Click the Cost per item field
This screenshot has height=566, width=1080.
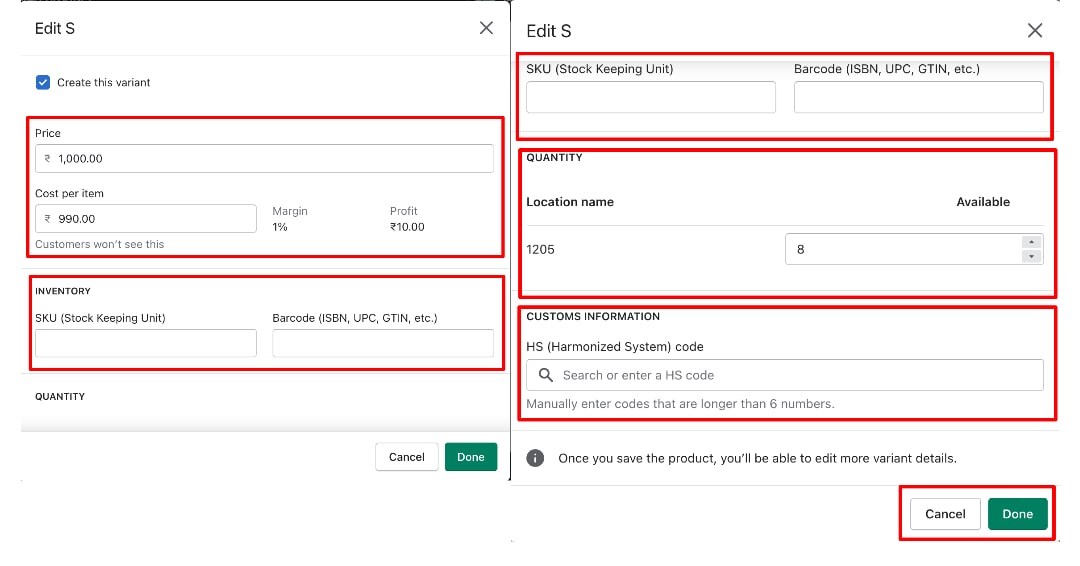[x=146, y=219]
